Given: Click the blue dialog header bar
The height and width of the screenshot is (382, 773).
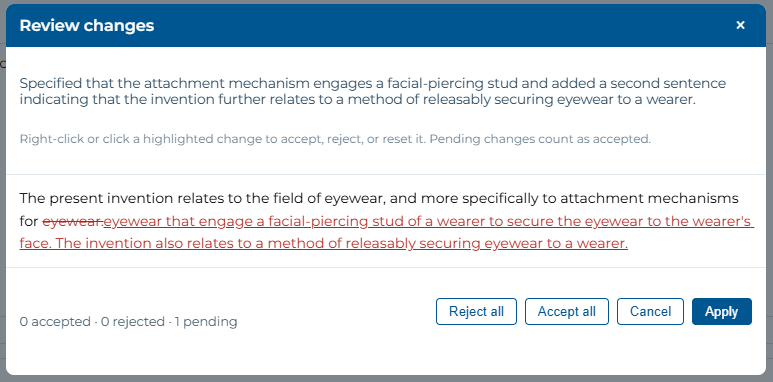Looking at the screenshot, I should pyautogui.click(x=386, y=26).
